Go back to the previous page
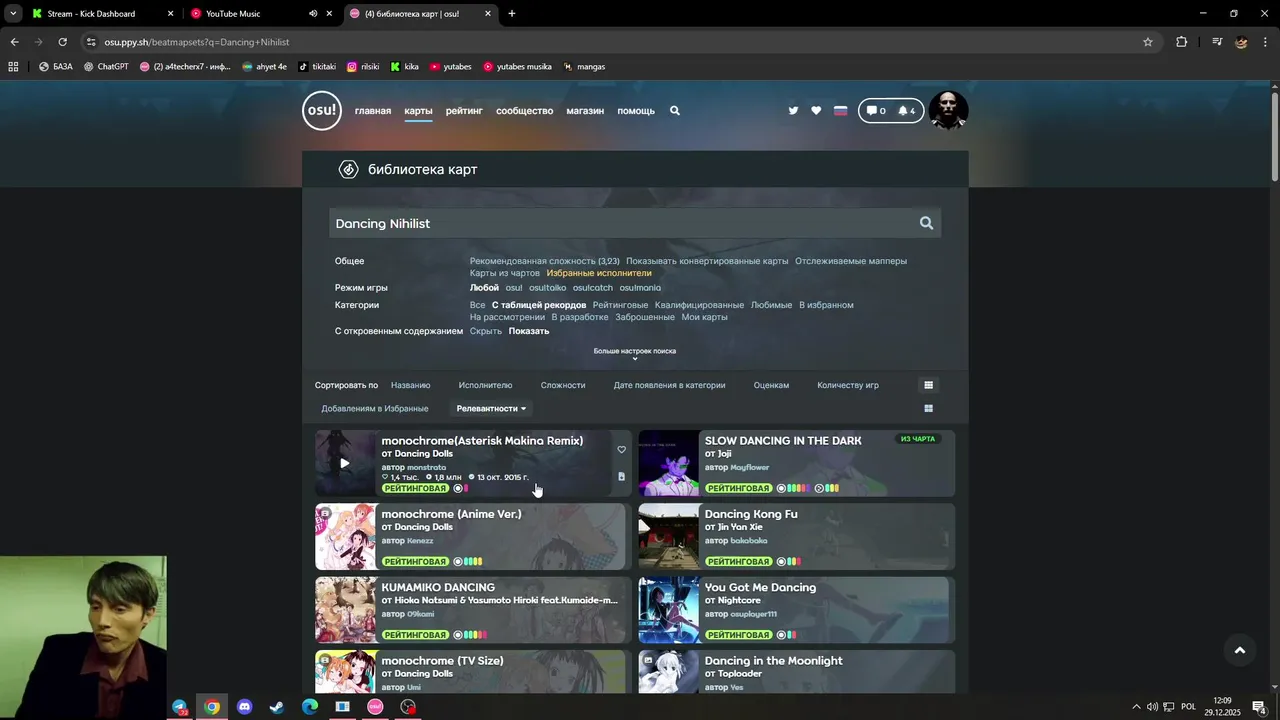Viewport: 1280px width, 720px height. coord(14,42)
